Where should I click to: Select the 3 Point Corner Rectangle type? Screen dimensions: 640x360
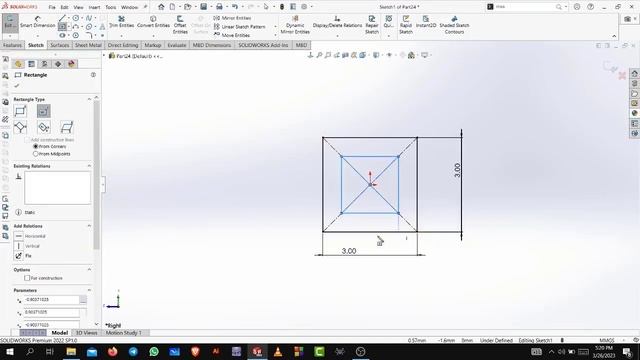(20, 127)
